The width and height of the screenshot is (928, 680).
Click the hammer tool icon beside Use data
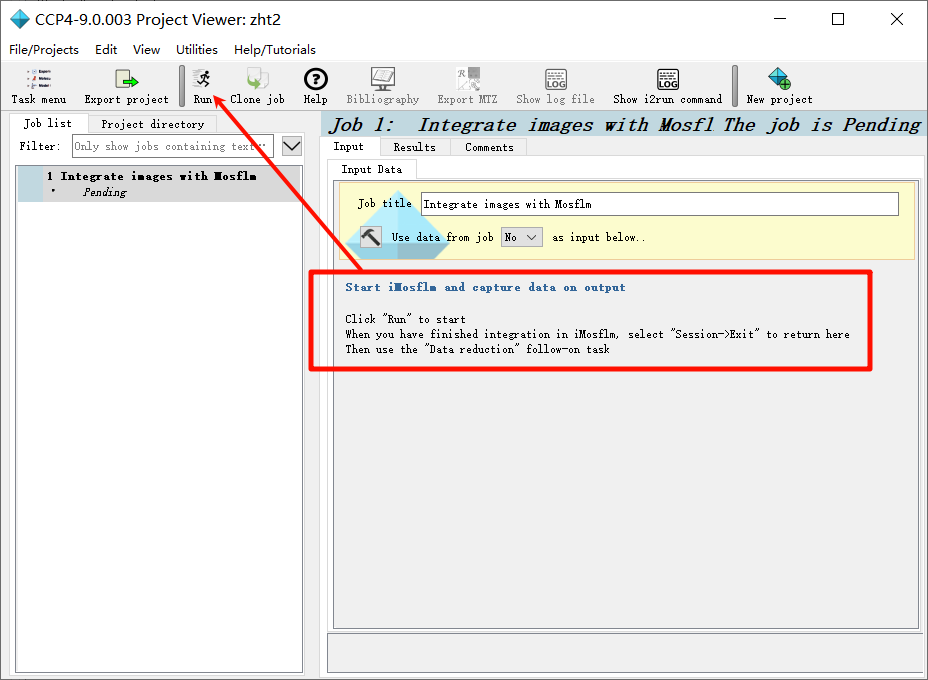tap(371, 237)
